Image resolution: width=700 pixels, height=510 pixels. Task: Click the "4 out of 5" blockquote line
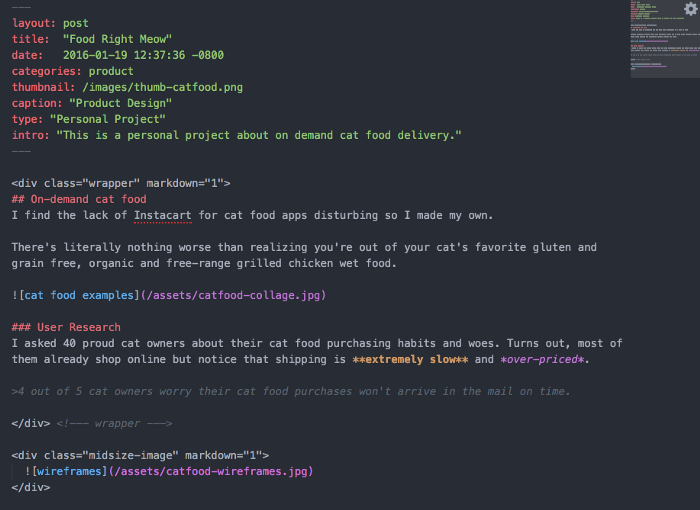click(291, 391)
